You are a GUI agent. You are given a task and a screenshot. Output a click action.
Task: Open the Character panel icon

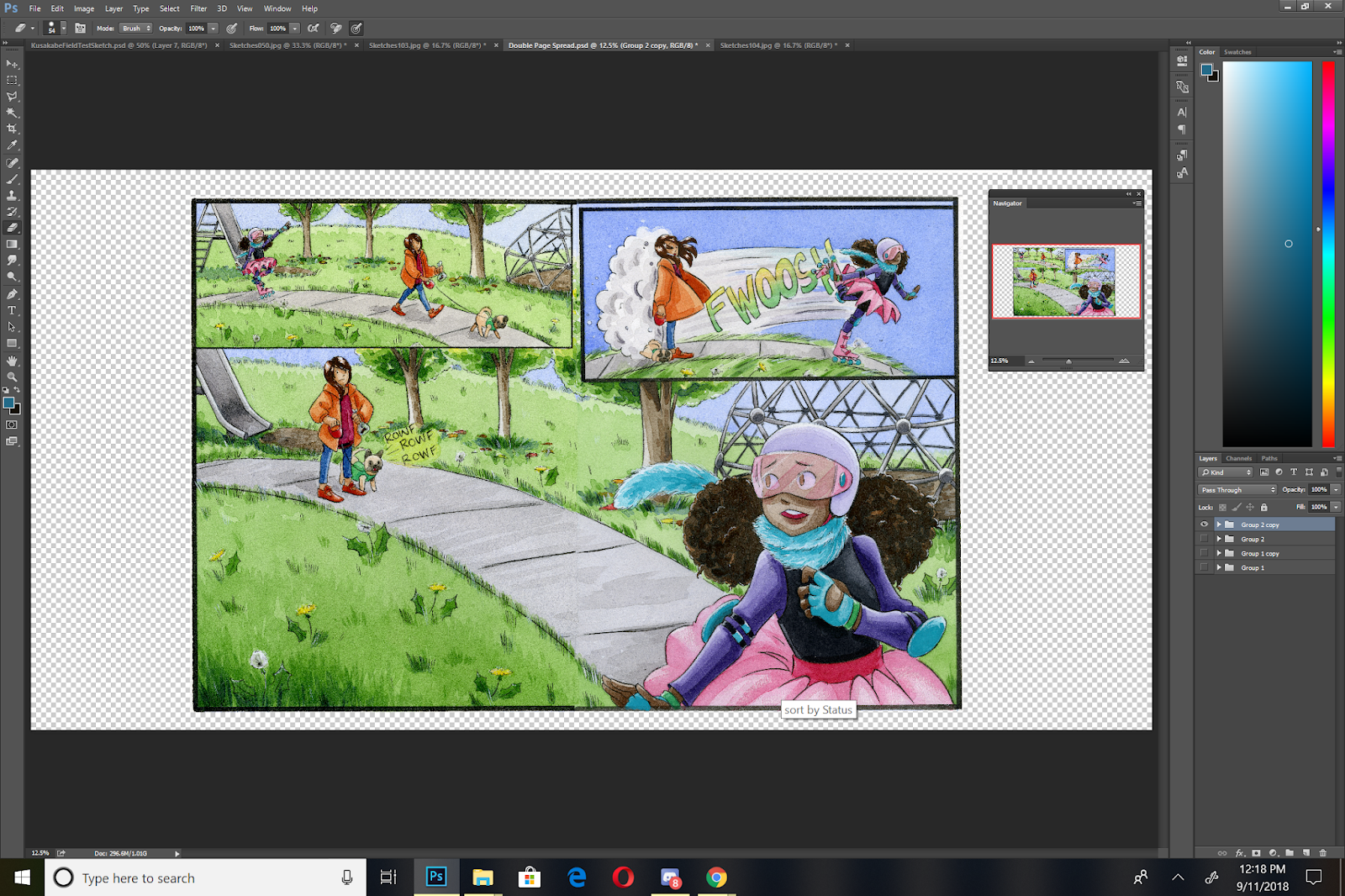point(1182,112)
